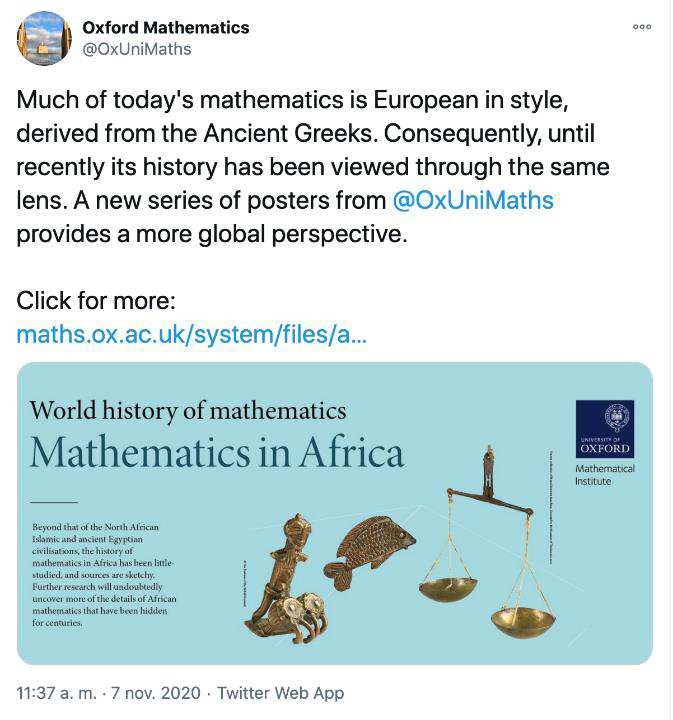
Task: Click the 'World history of mathematics' heading
Action: (x=188, y=410)
